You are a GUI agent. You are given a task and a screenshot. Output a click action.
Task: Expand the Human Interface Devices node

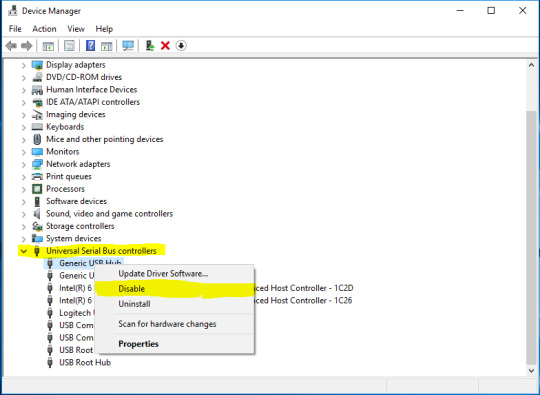coord(23,90)
